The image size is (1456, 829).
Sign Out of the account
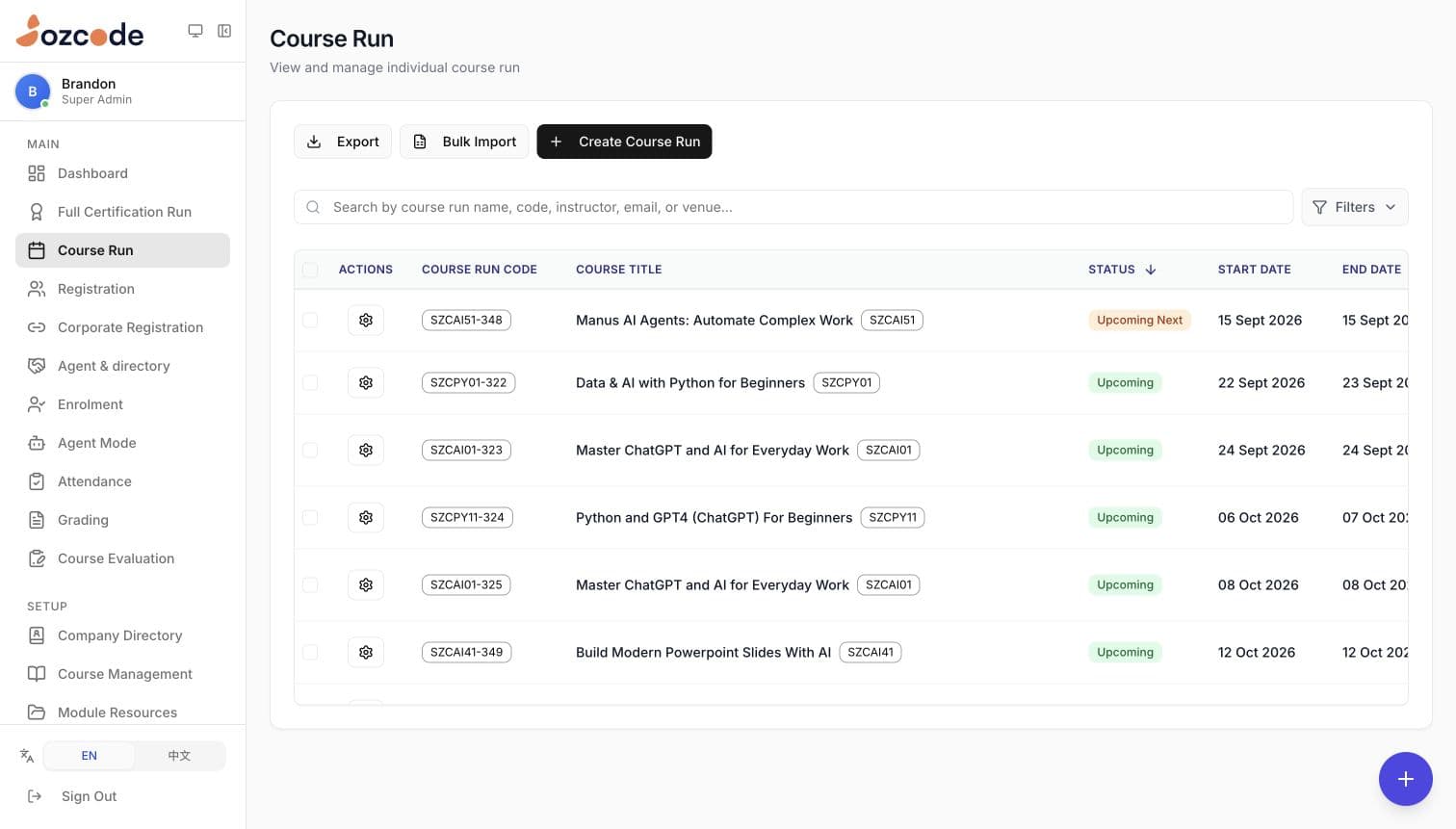click(x=122, y=796)
